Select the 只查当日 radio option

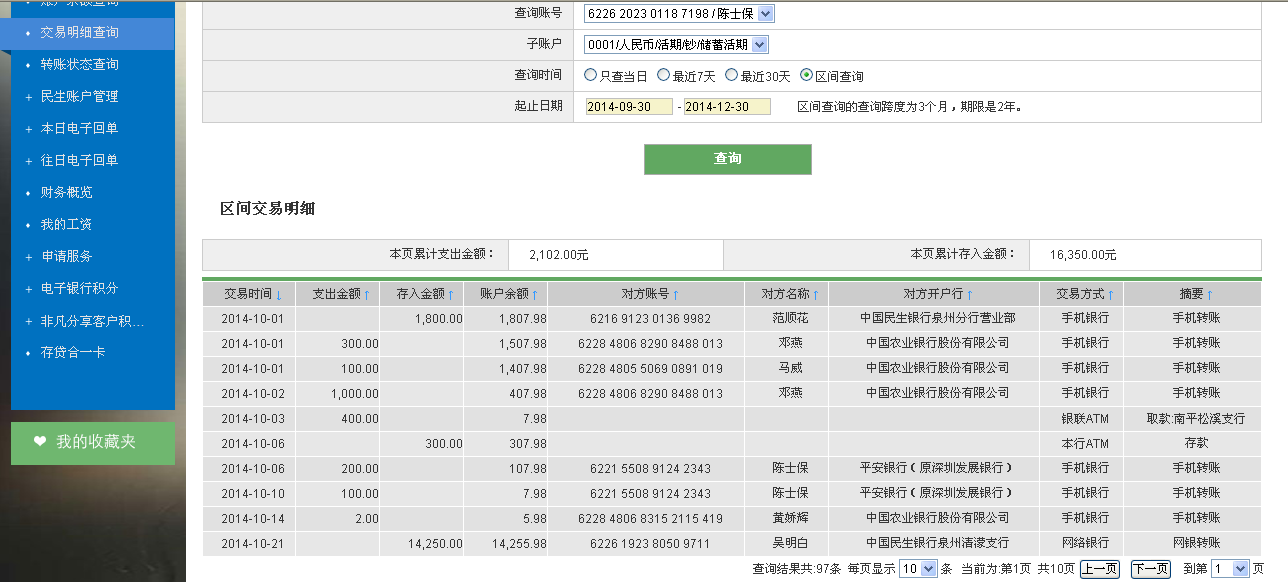[x=590, y=75]
